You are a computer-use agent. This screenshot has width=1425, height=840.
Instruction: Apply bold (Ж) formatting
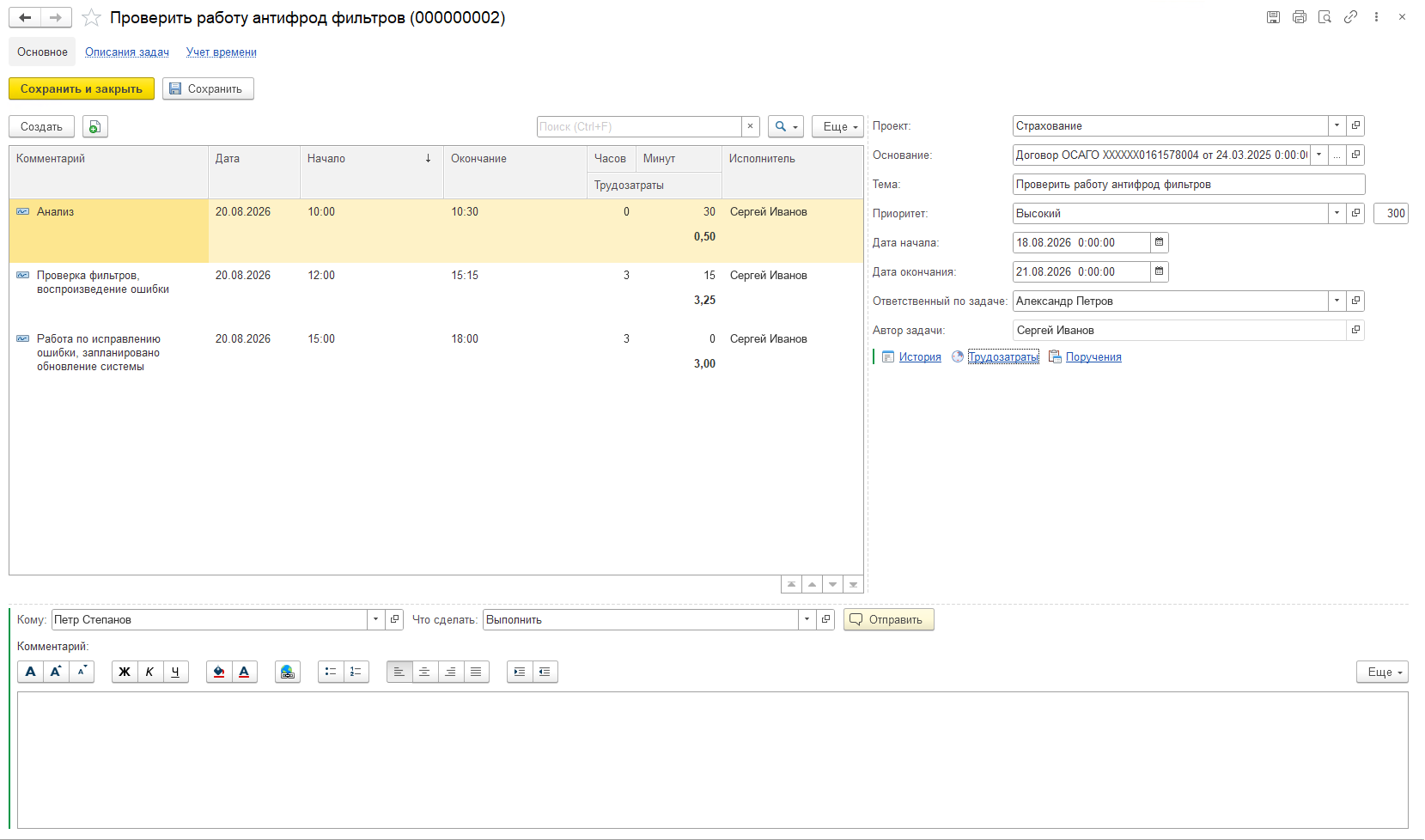tap(125, 672)
